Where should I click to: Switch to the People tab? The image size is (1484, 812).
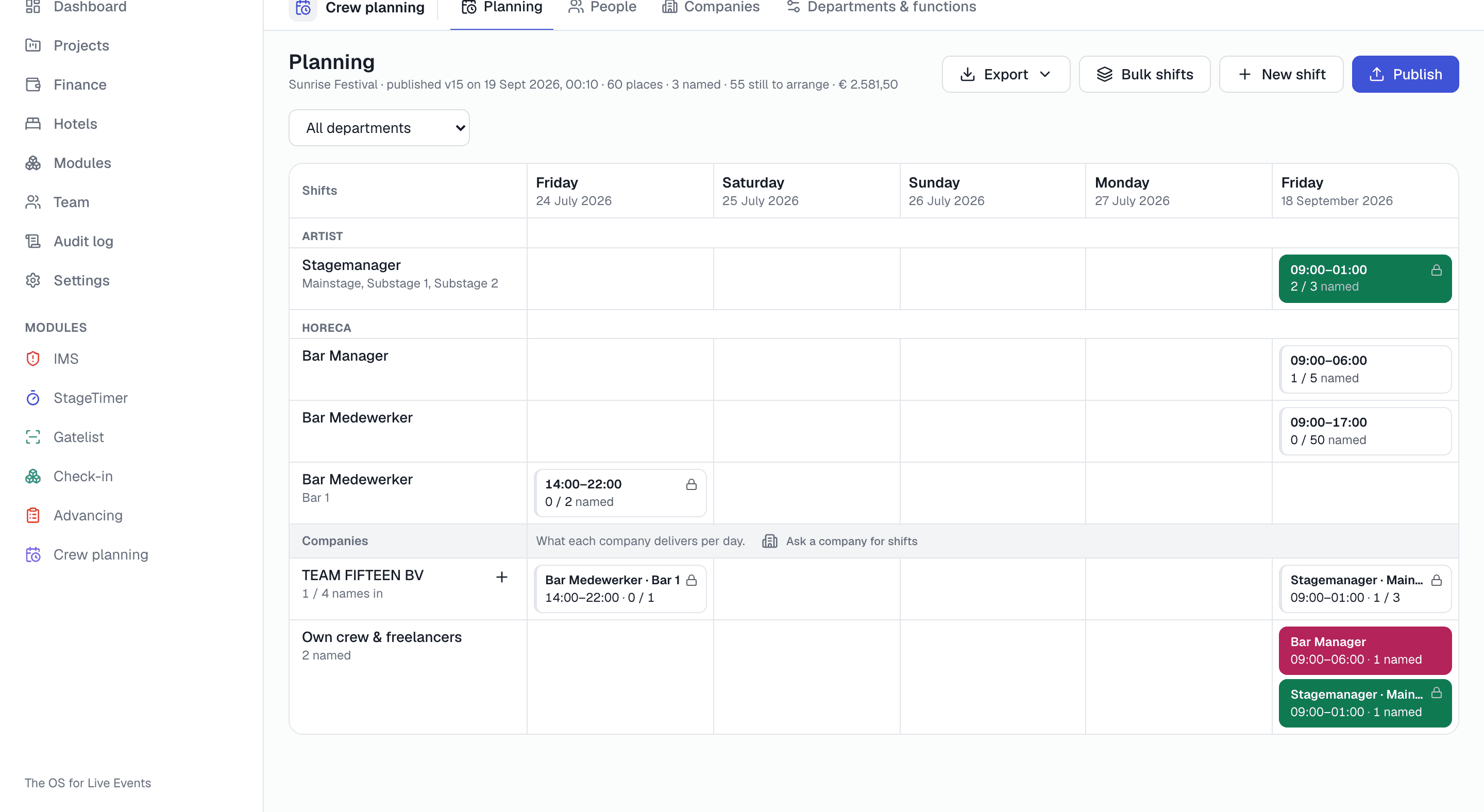tap(602, 8)
